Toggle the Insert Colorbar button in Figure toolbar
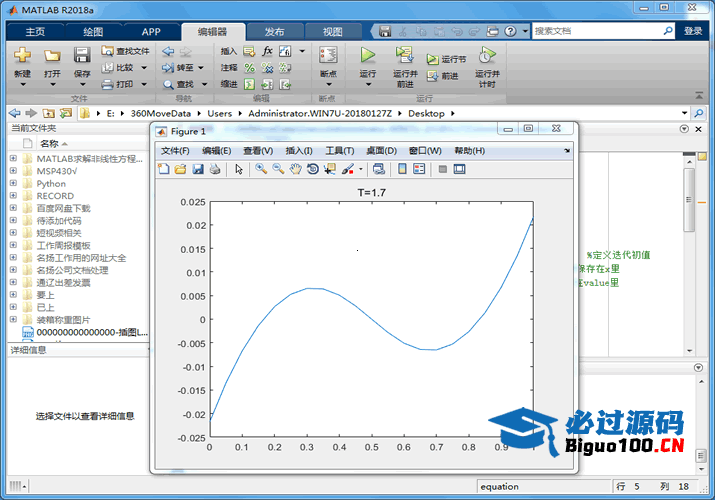Image resolution: width=715 pixels, height=500 pixels. [x=401, y=169]
